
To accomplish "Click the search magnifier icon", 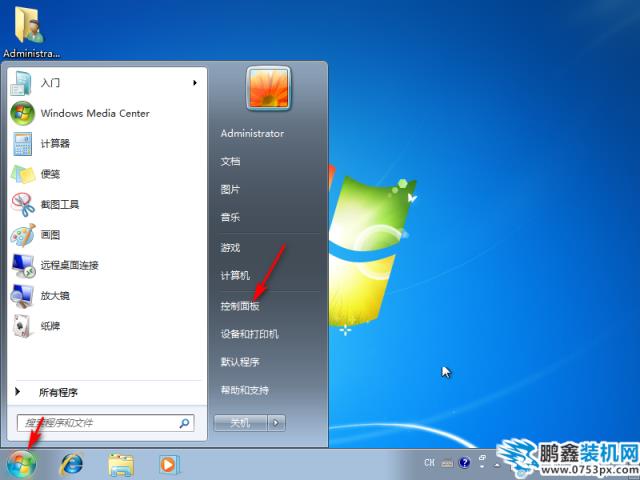I will click(184, 423).
